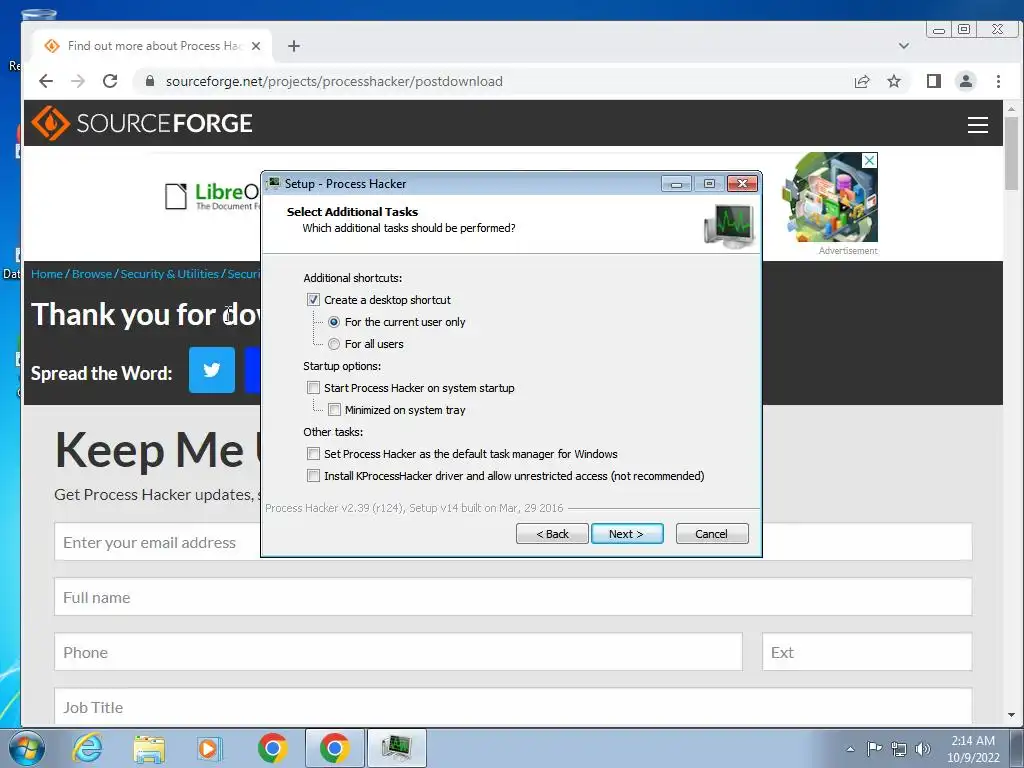Viewport: 1024px width, 768px height.
Task: Click the Job Title field
Action: point(513,707)
